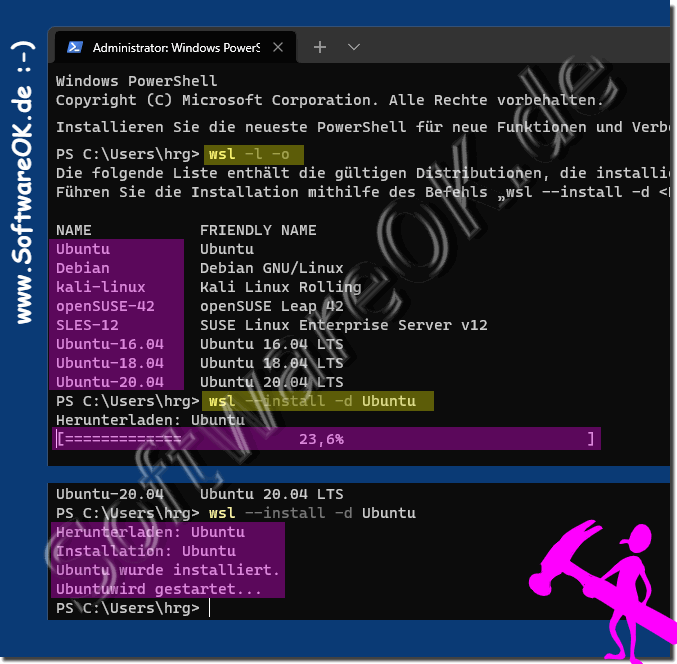Click the 'Installieren Sie die neueste PowerShell' line
677x664 pixels.
(x=363, y=127)
